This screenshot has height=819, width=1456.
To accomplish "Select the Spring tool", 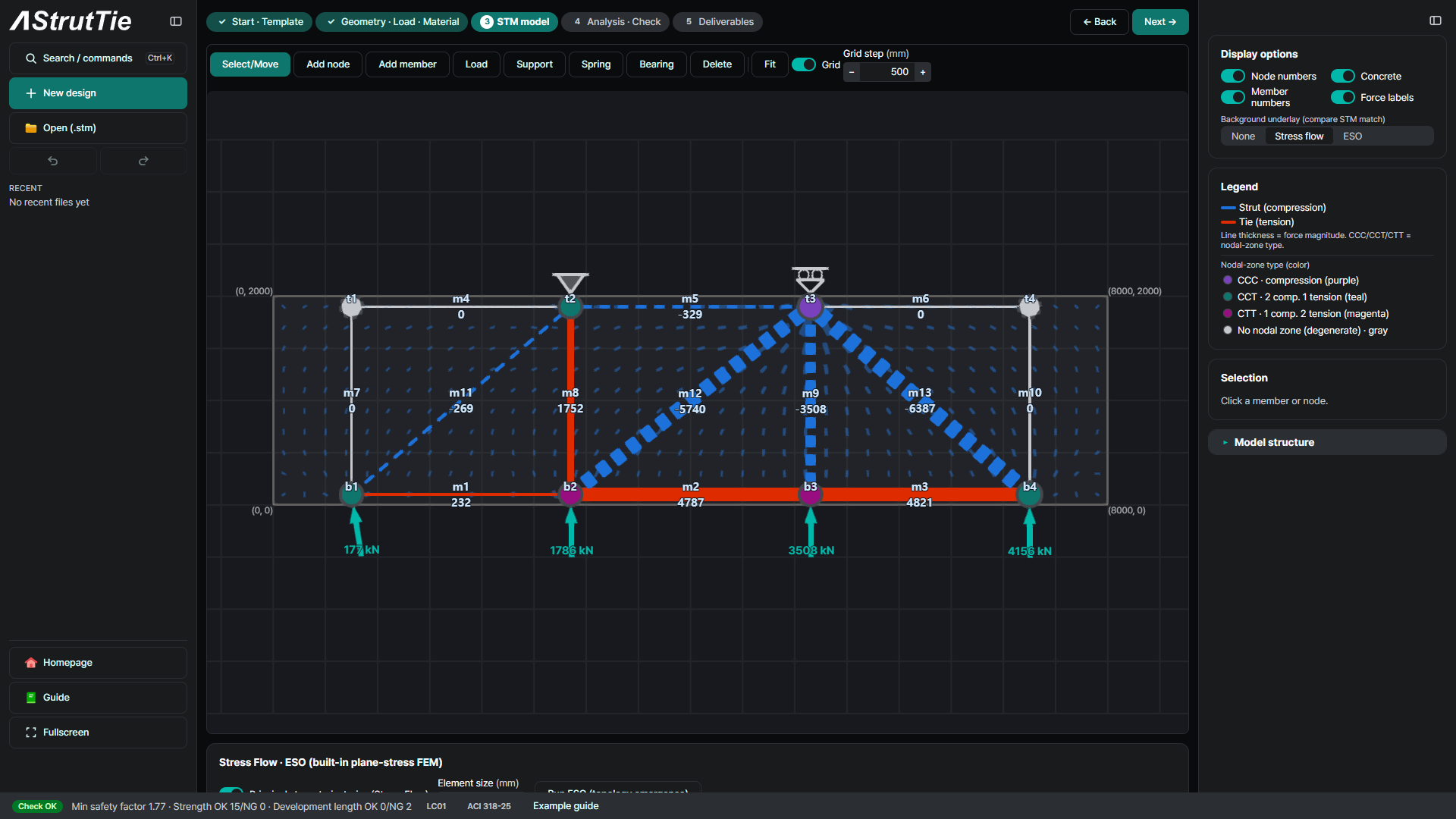I will point(596,64).
